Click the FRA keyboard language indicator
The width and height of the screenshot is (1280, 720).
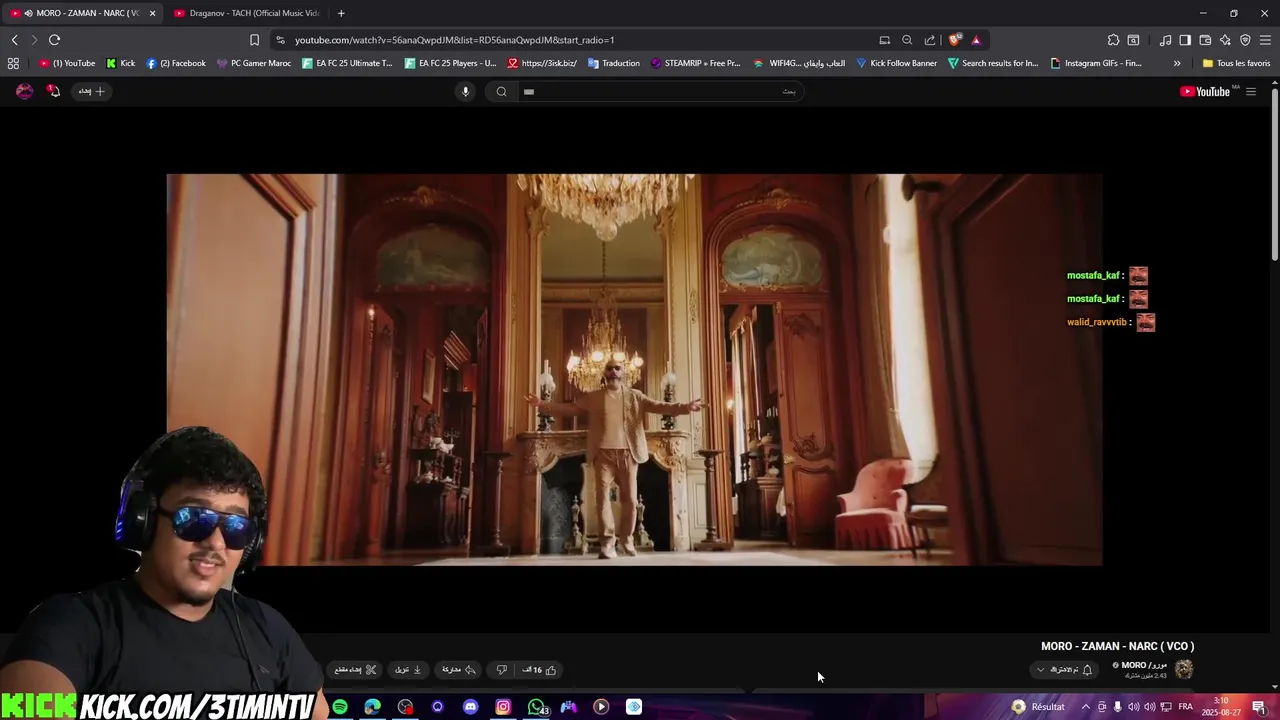[1186, 707]
